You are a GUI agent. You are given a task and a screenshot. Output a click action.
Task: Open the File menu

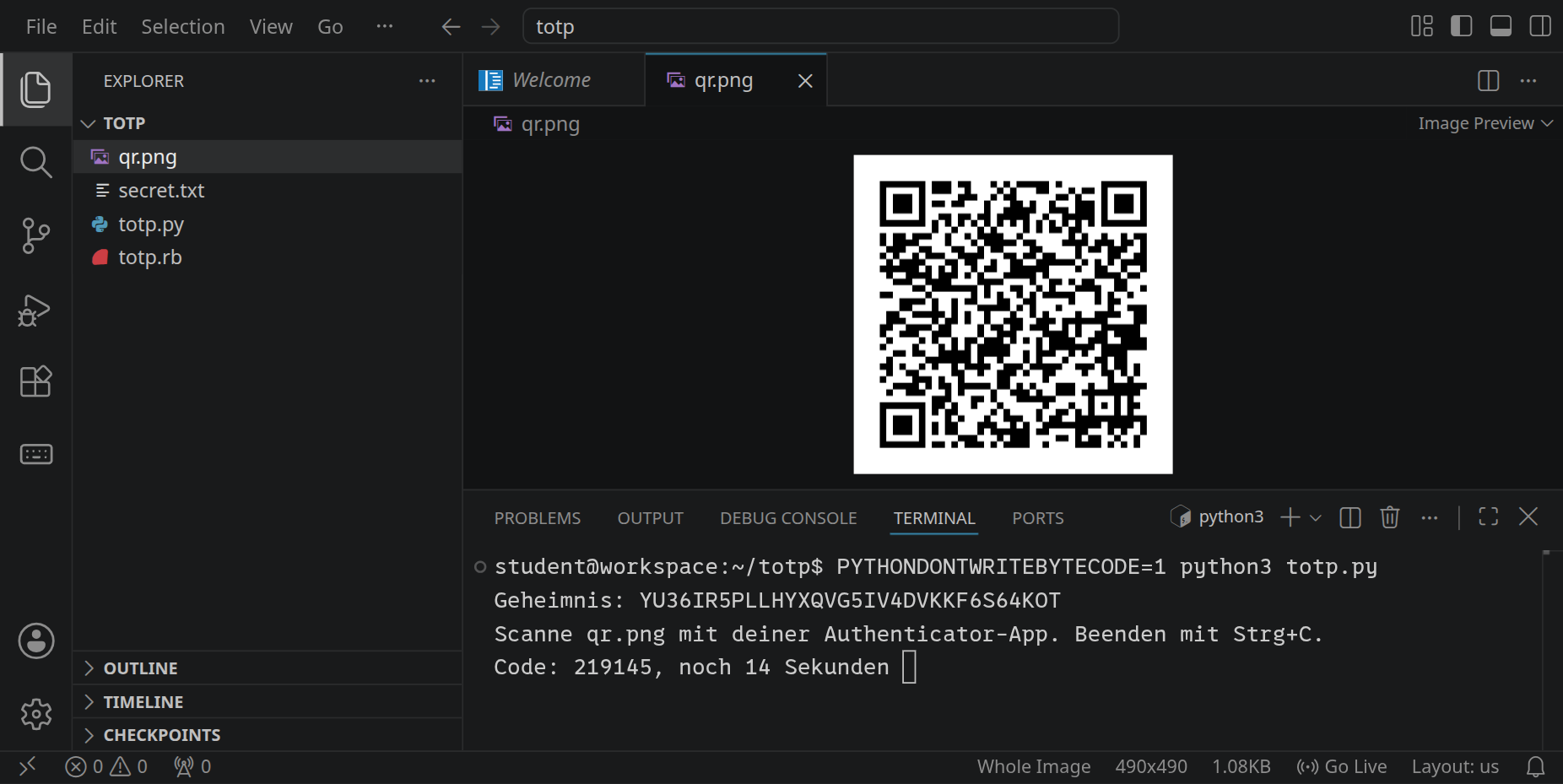(x=41, y=27)
